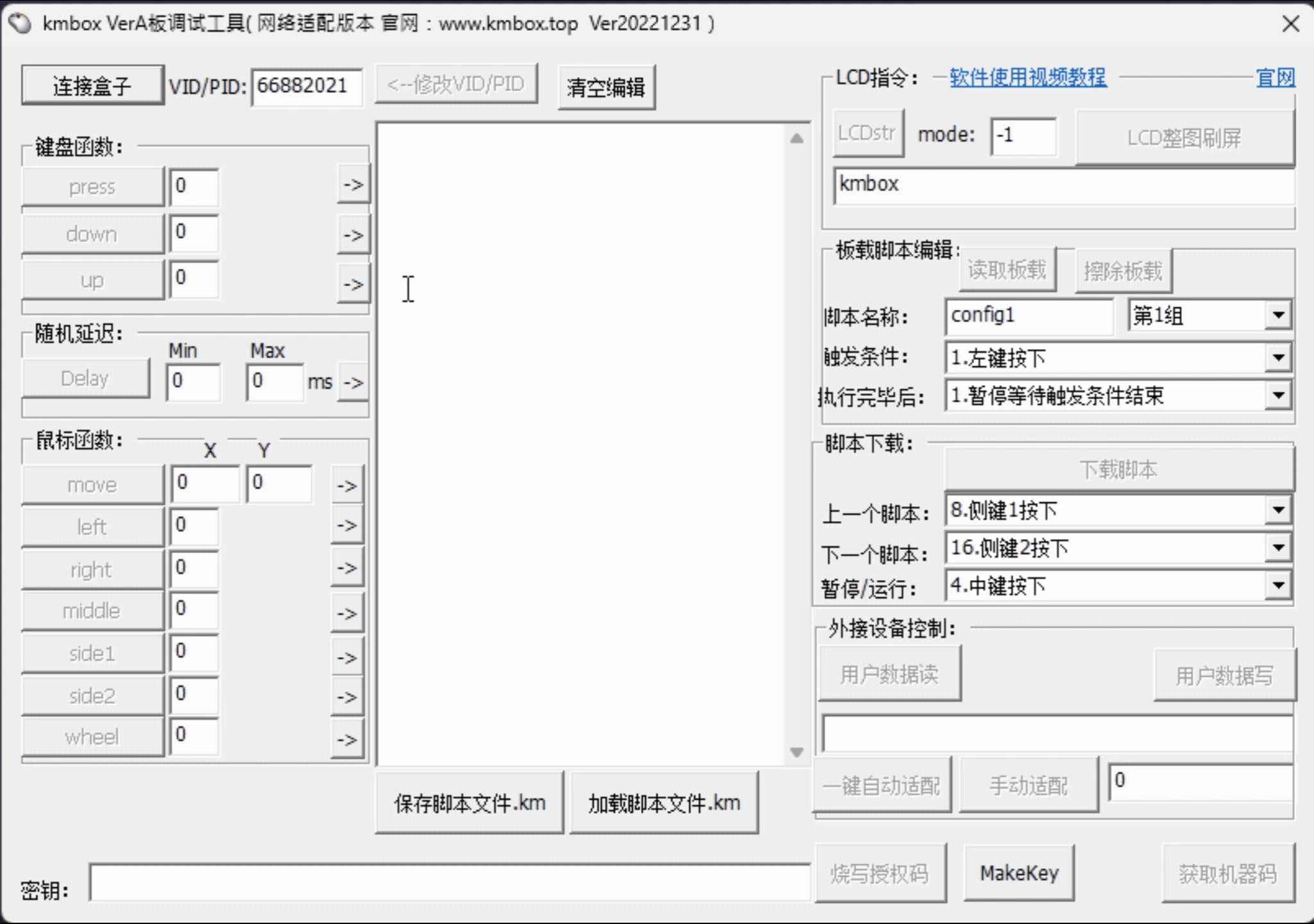The height and width of the screenshot is (924, 1314).
Task: Click the MakeKey button
Action: [x=1019, y=873]
